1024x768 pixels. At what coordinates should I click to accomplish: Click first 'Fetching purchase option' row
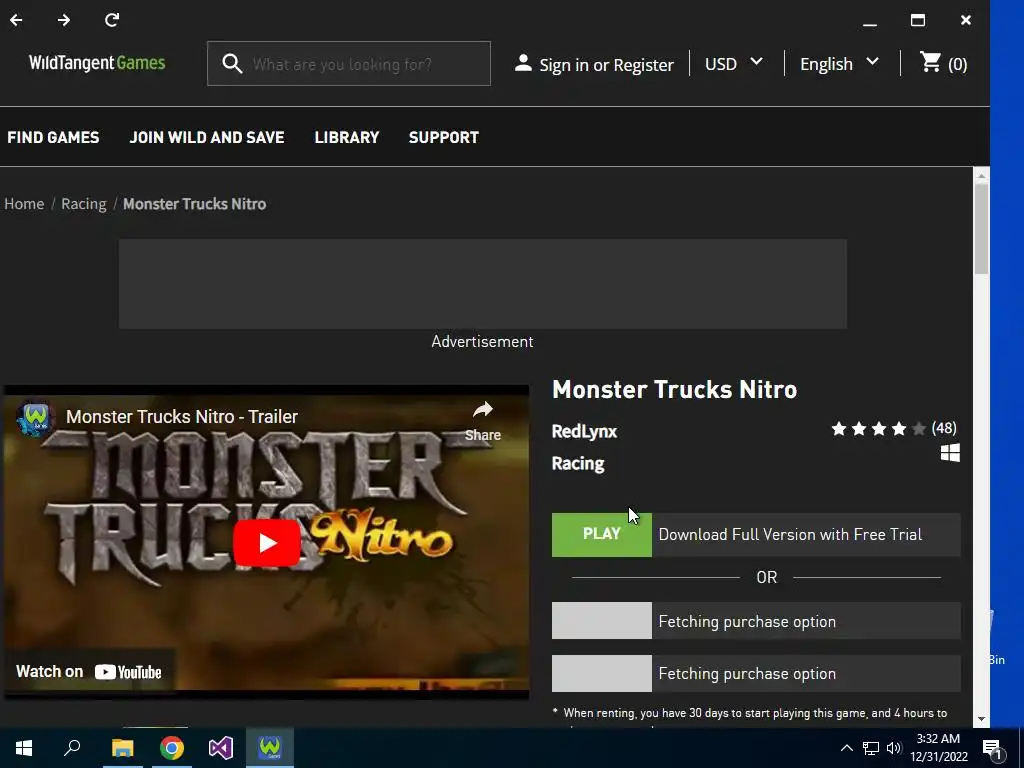pos(756,621)
